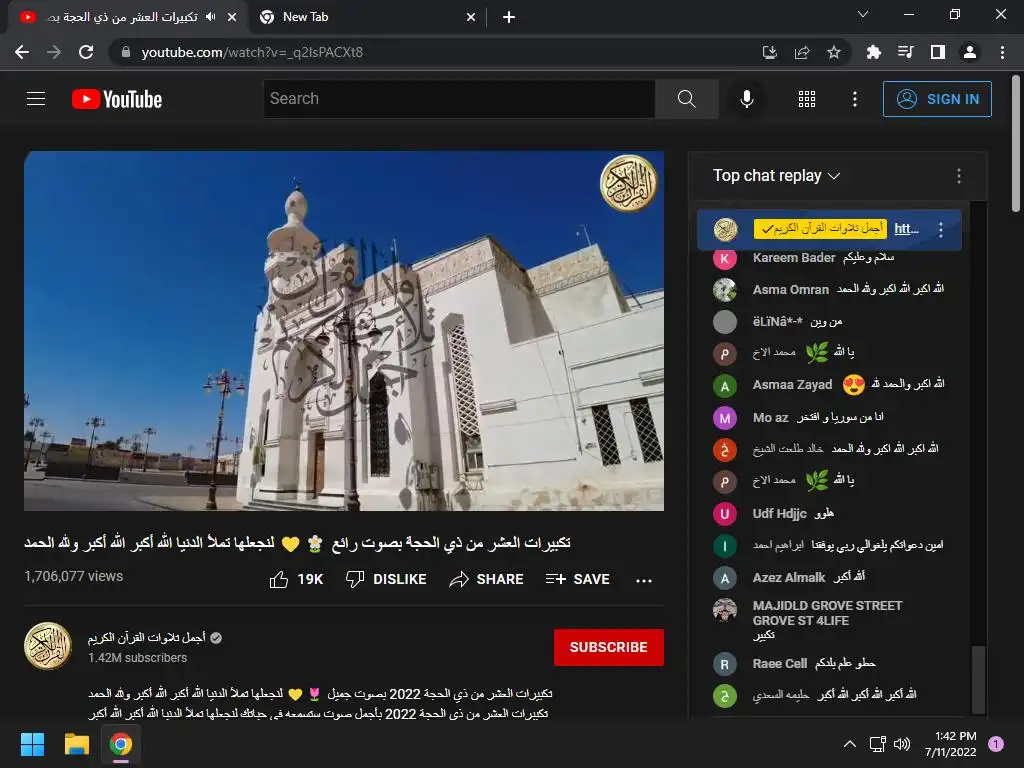The width and height of the screenshot is (1024, 768).
Task: Select the YouTube video tab
Action: point(121,18)
